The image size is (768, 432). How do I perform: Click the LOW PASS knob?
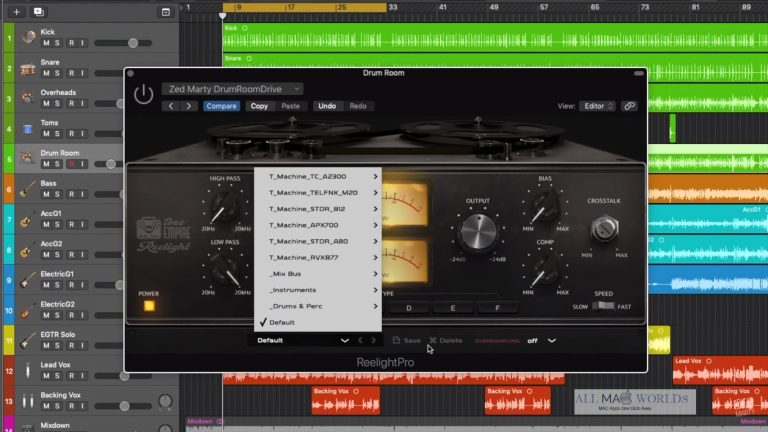225,270
